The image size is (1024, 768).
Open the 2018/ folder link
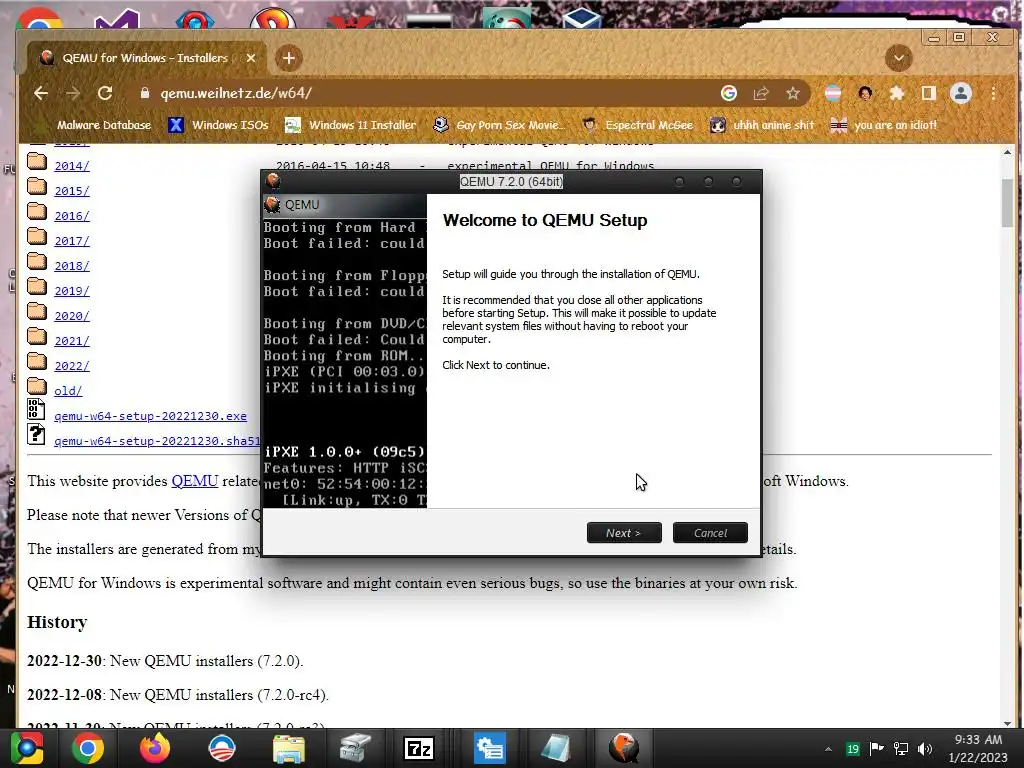click(72, 266)
